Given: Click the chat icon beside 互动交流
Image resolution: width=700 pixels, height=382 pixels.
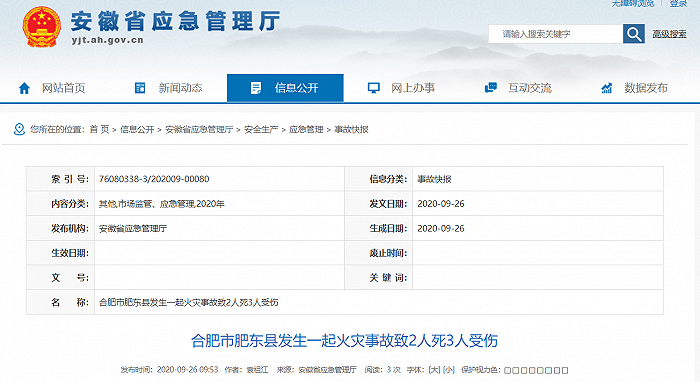Looking at the screenshot, I should pyautogui.click(x=491, y=87).
